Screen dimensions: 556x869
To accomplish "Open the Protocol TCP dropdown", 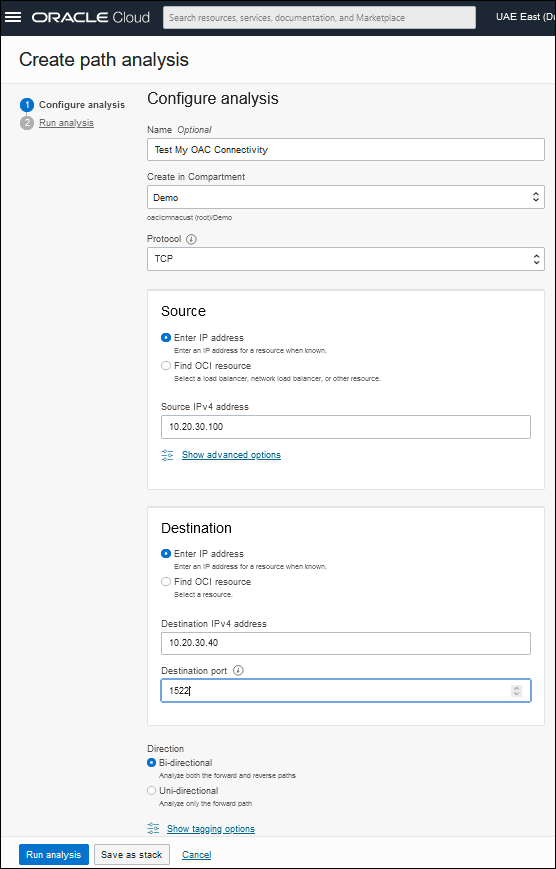I will 345,259.
